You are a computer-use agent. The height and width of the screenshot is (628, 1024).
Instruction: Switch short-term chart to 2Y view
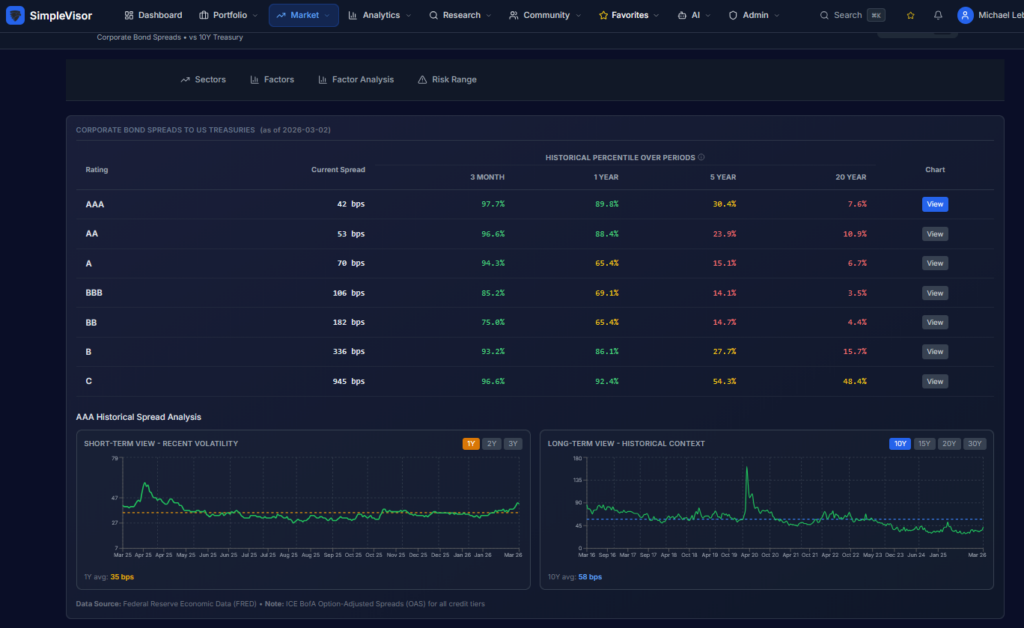(x=491, y=443)
